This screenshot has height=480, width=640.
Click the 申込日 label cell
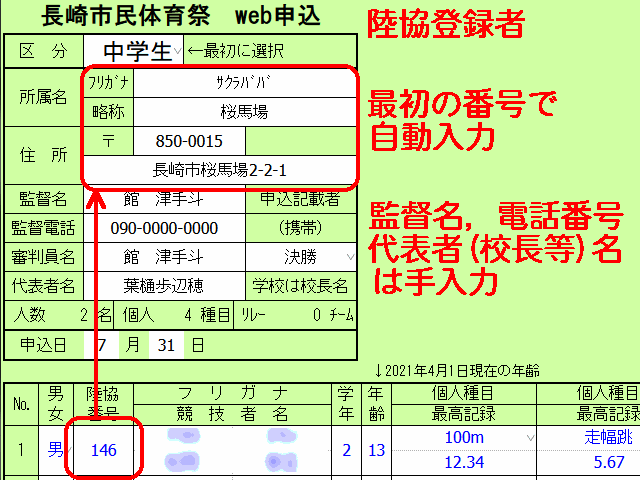coord(43,345)
